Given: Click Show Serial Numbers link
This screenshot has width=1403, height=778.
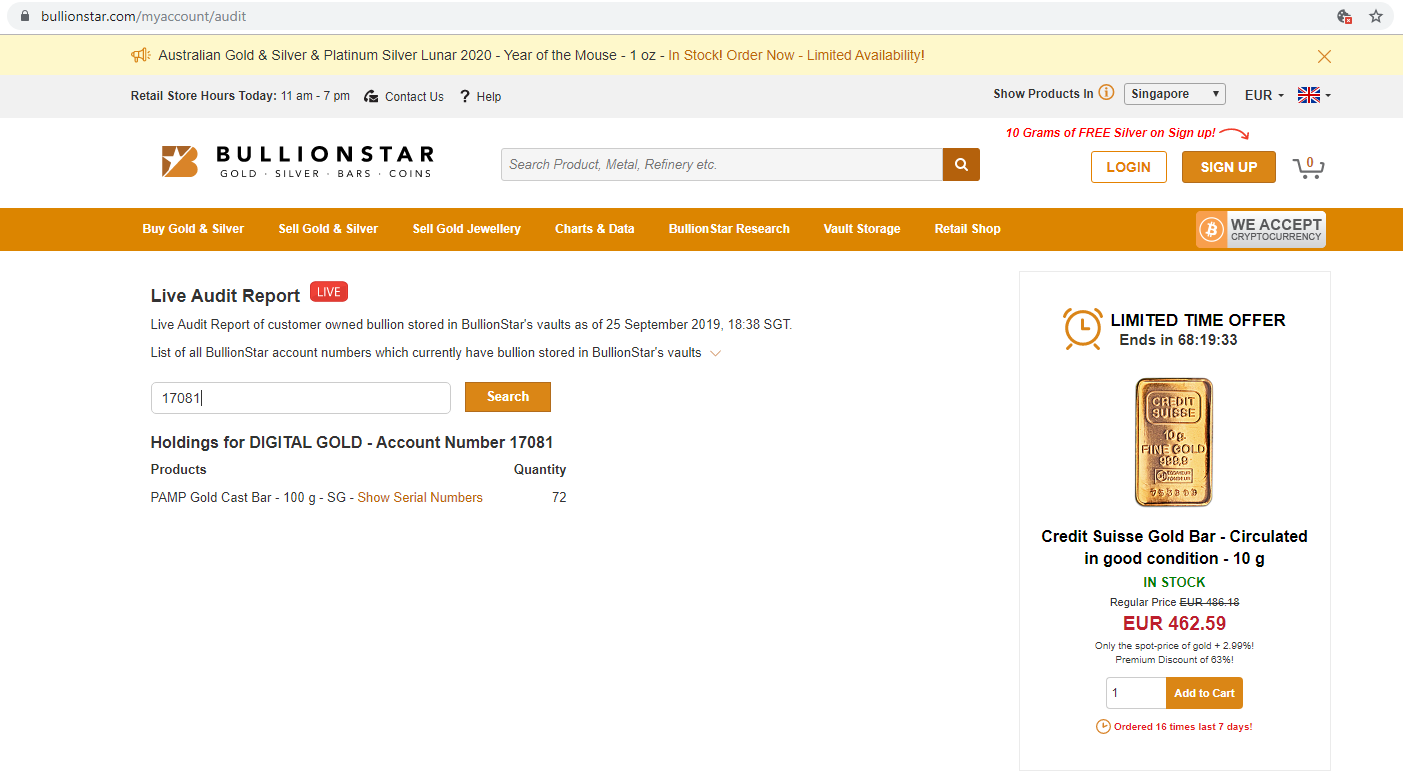Looking at the screenshot, I should click(420, 497).
